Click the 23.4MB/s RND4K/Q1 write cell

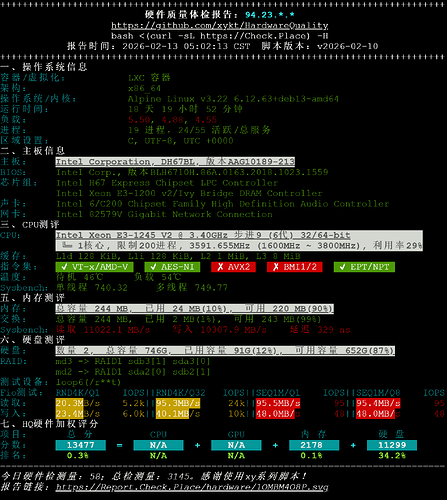tap(78, 414)
